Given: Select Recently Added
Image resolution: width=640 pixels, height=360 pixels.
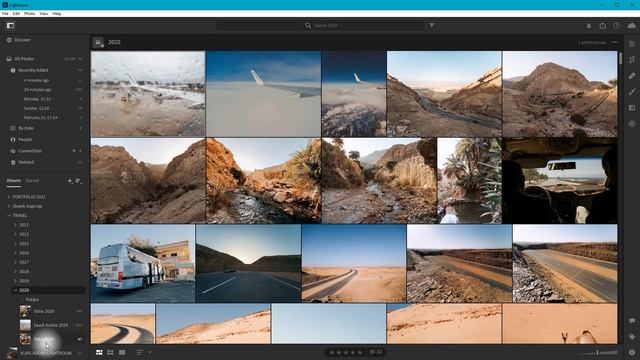Looking at the screenshot, I should tap(33, 70).
